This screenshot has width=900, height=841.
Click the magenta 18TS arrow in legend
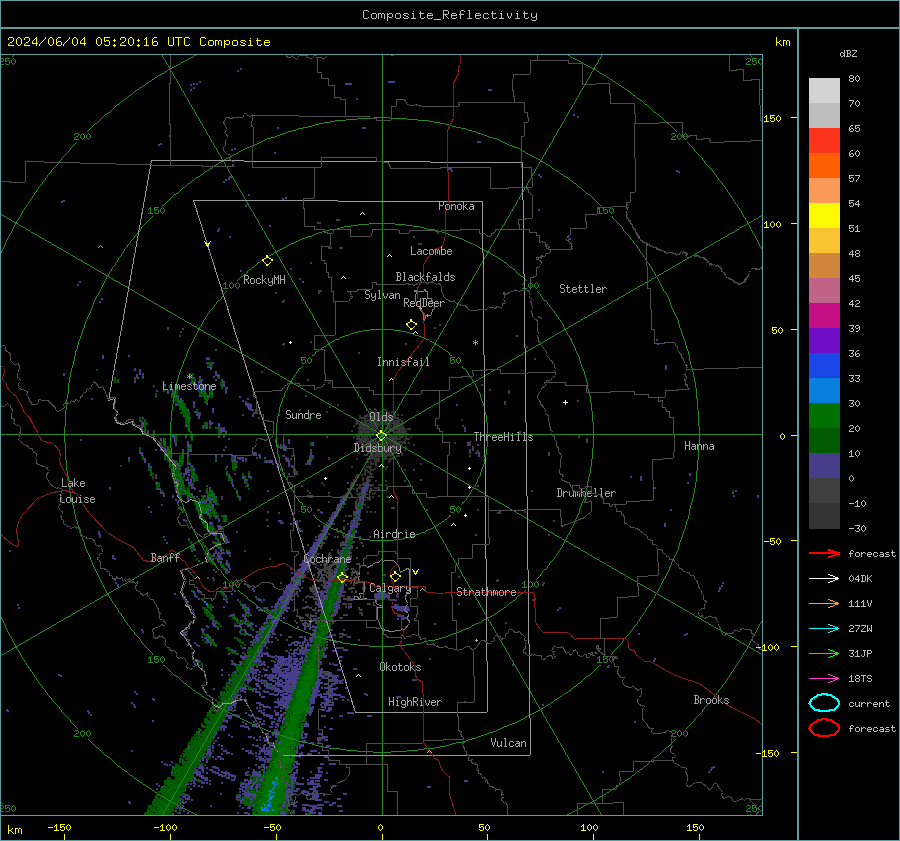(824, 678)
